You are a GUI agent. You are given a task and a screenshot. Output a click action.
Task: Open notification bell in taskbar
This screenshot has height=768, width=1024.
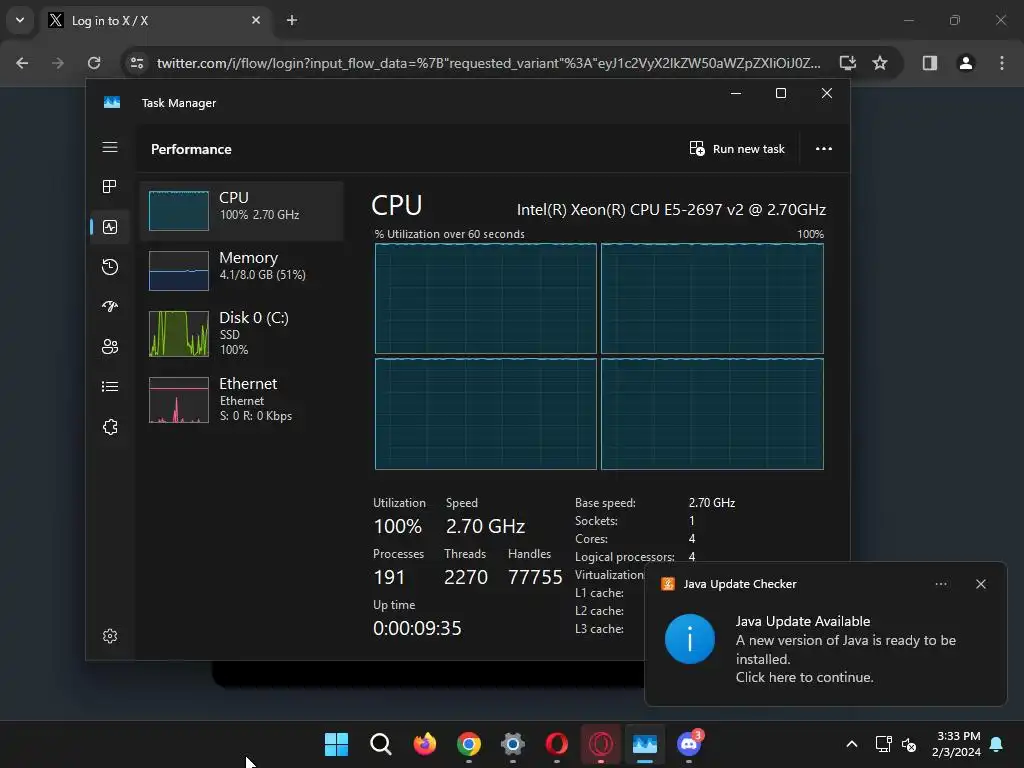click(x=997, y=744)
